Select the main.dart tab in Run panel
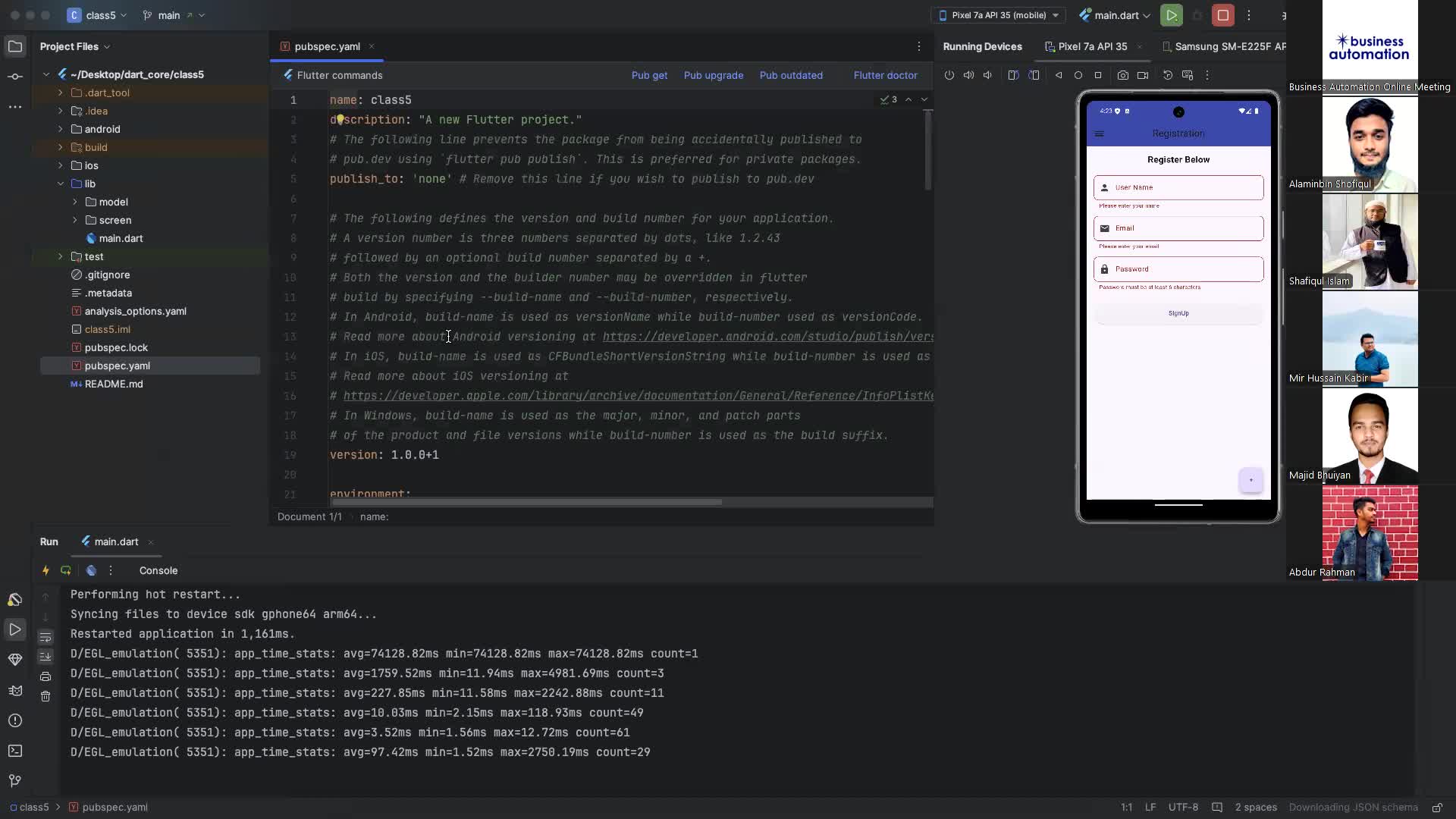 (x=116, y=541)
